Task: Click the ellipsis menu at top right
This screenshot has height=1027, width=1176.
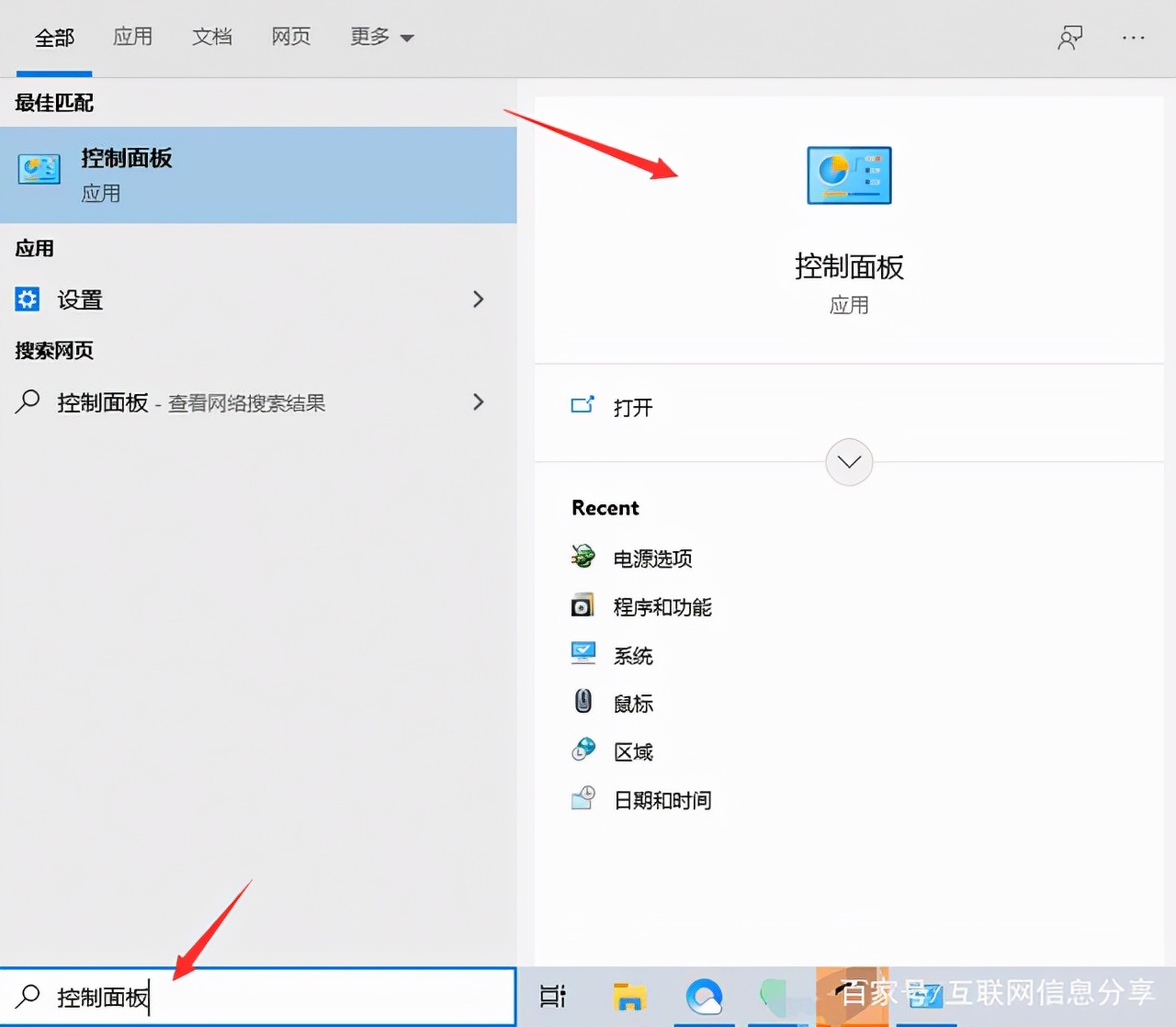Action: click(1133, 37)
